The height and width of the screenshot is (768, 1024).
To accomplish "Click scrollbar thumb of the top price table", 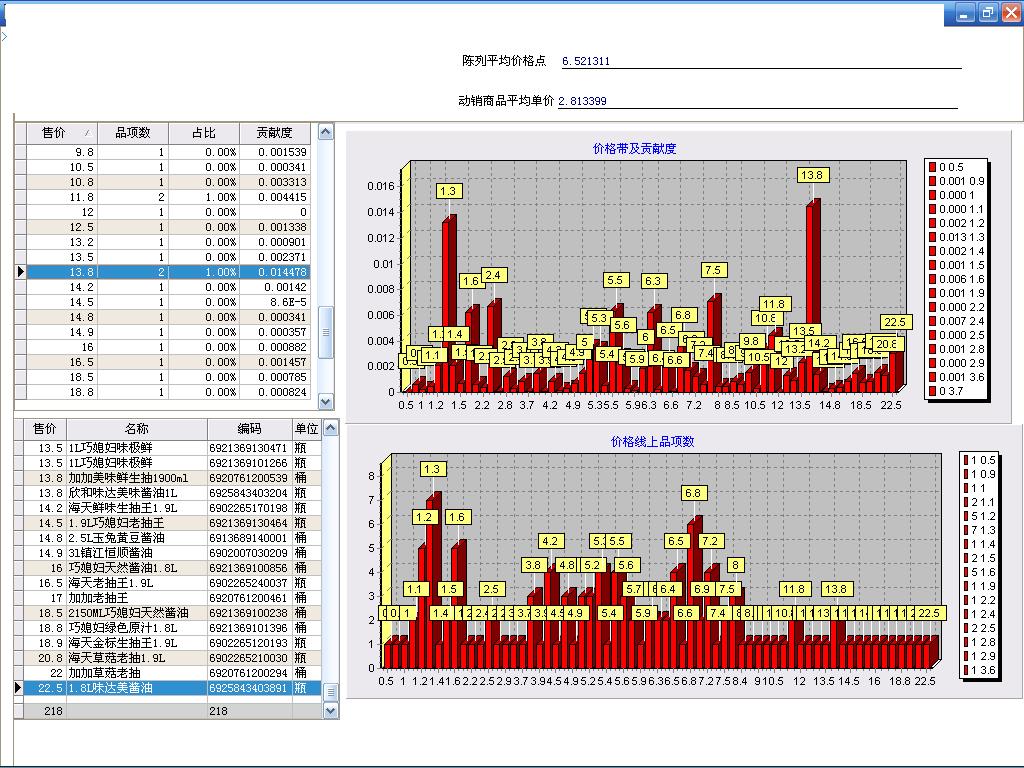I will [325, 332].
